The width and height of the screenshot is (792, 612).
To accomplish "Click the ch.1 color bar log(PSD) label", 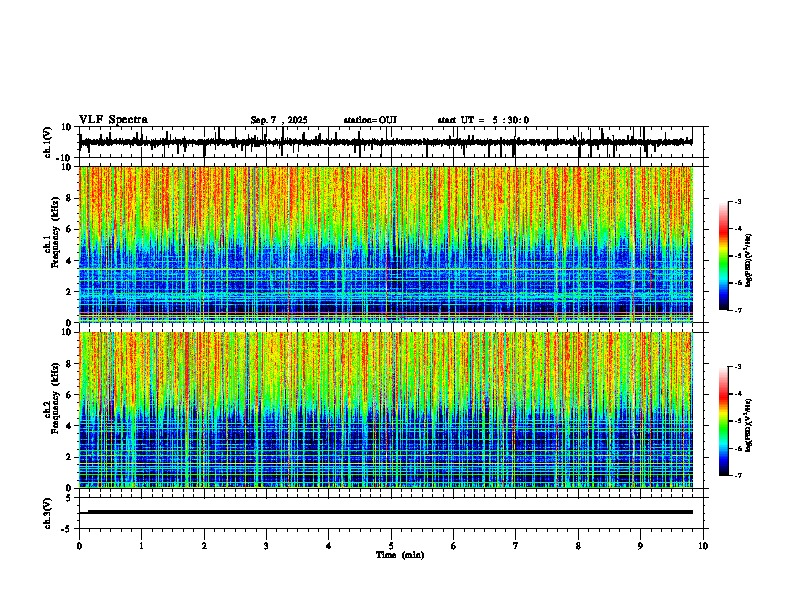I will pyautogui.click(x=749, y=260).
